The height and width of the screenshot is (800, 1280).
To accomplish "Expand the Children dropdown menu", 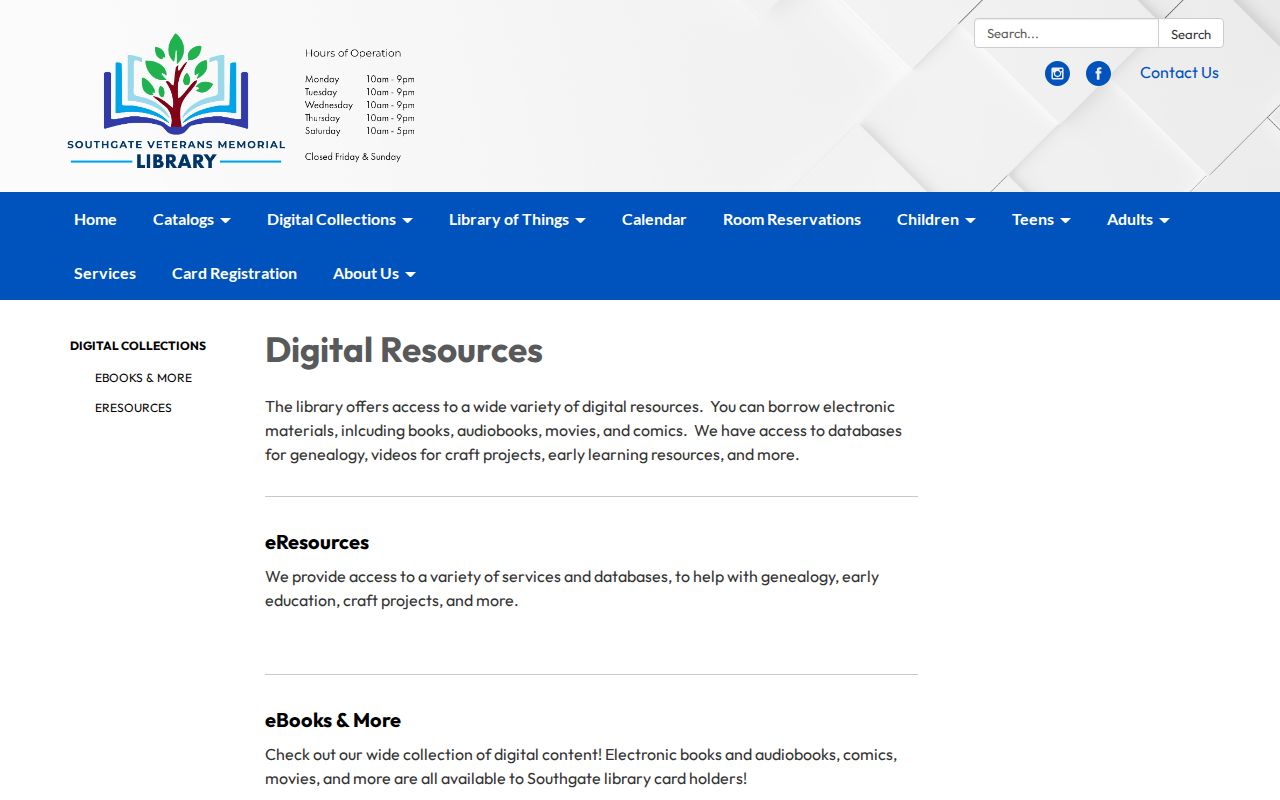I will (936, 219).
